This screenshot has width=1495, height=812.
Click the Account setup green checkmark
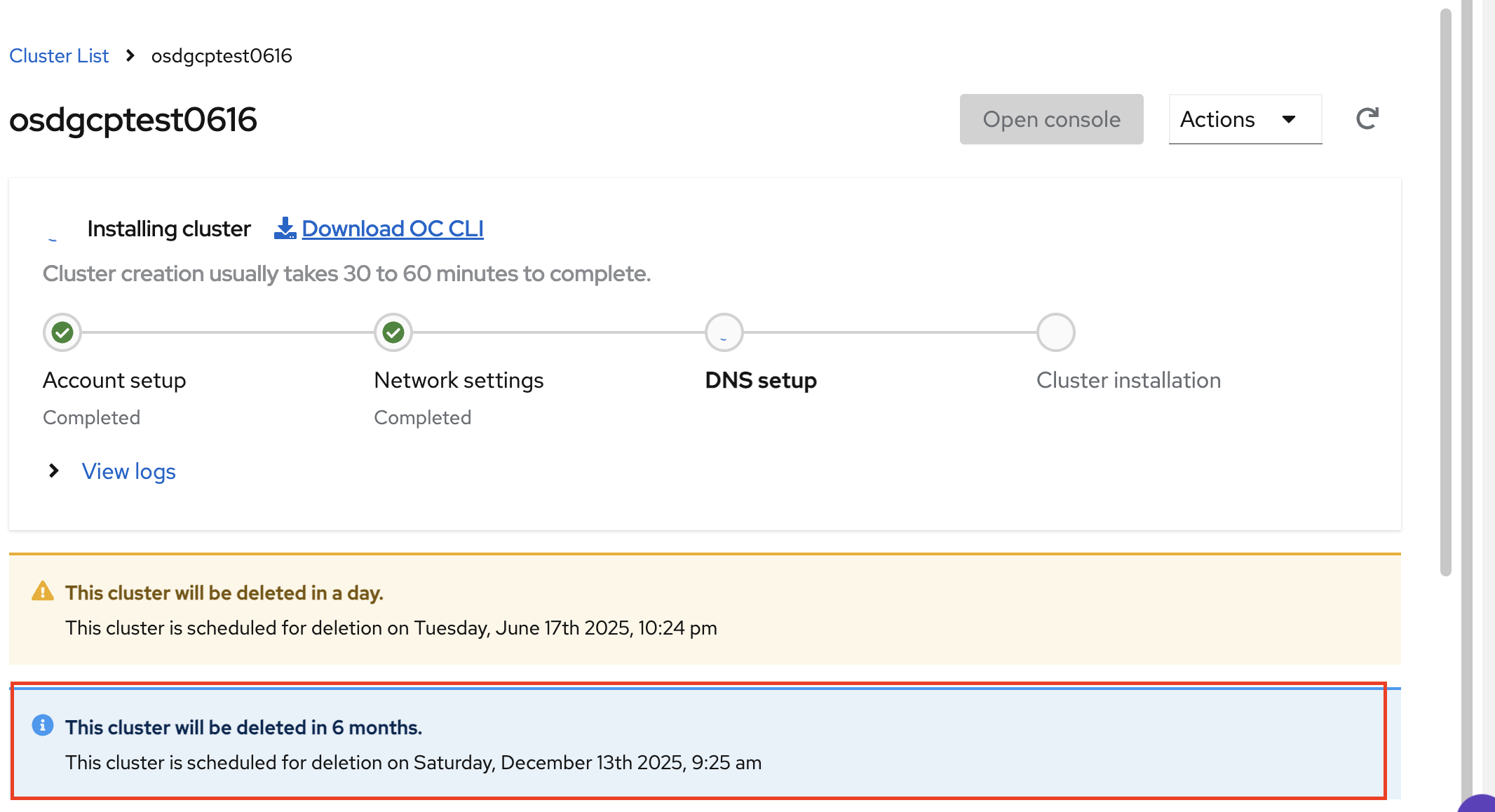pyautogui.click(x=62, y=332)
